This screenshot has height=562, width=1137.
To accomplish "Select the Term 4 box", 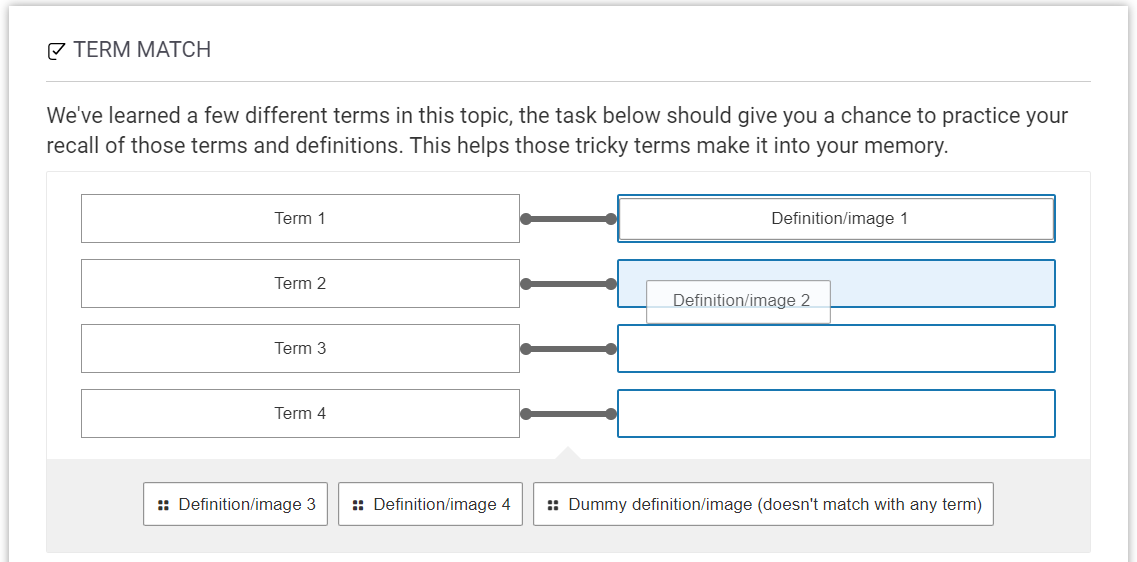I will pos(300,413).
